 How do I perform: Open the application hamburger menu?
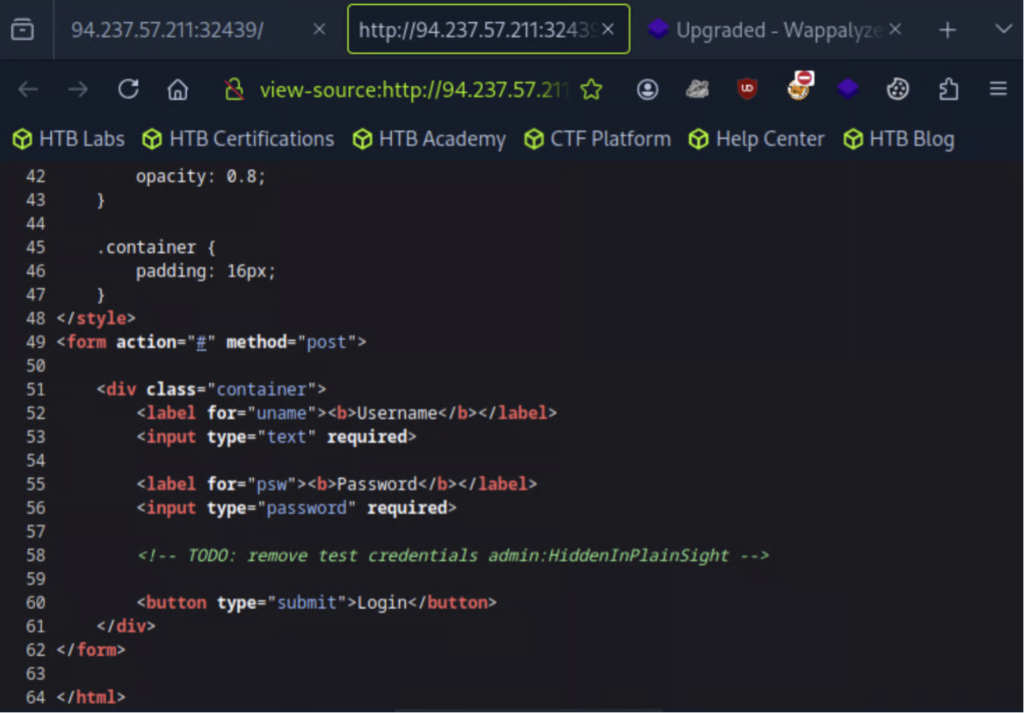[998, 89]
